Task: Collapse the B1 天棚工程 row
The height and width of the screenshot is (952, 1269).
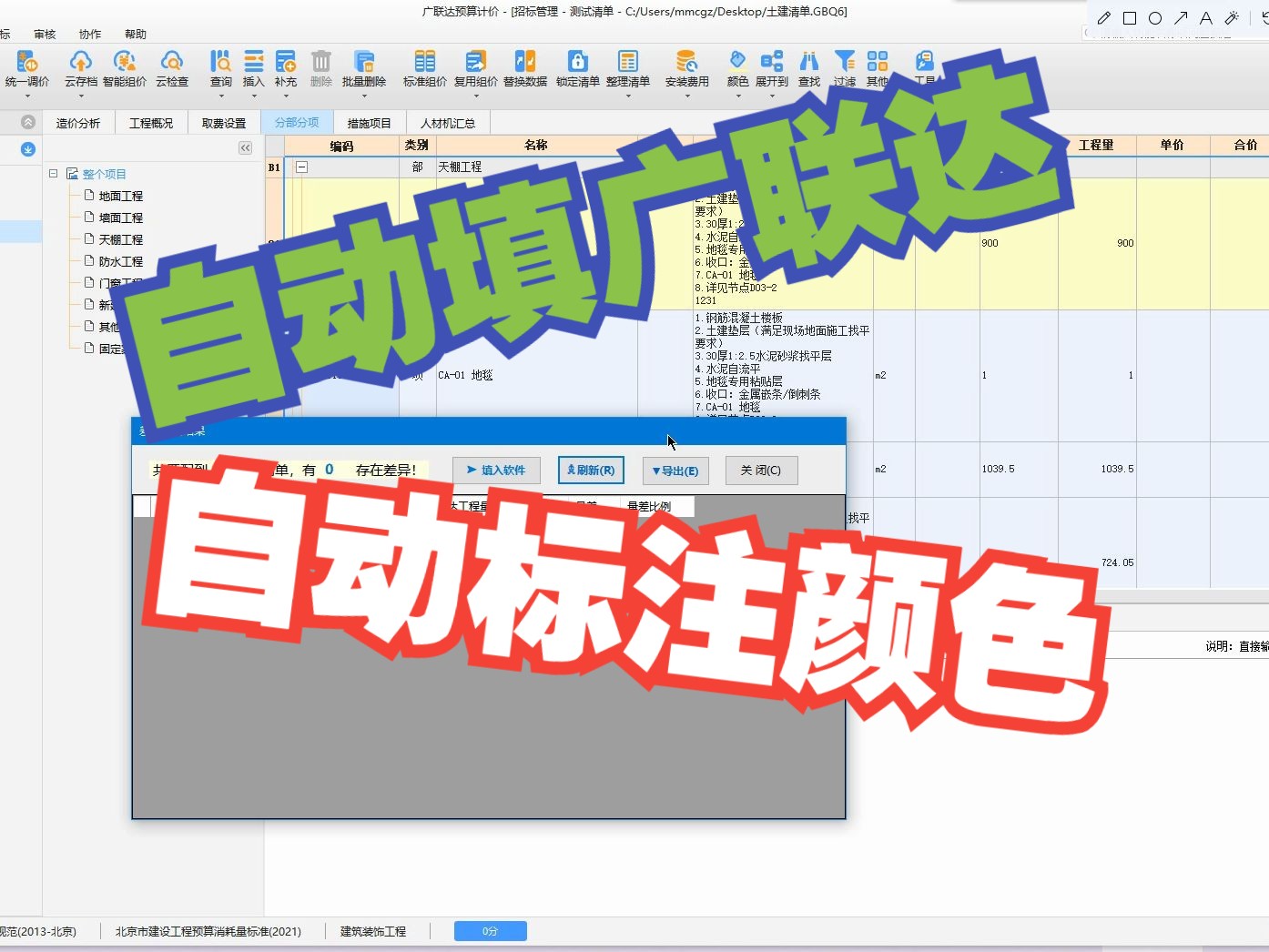Action: [302, 167]
